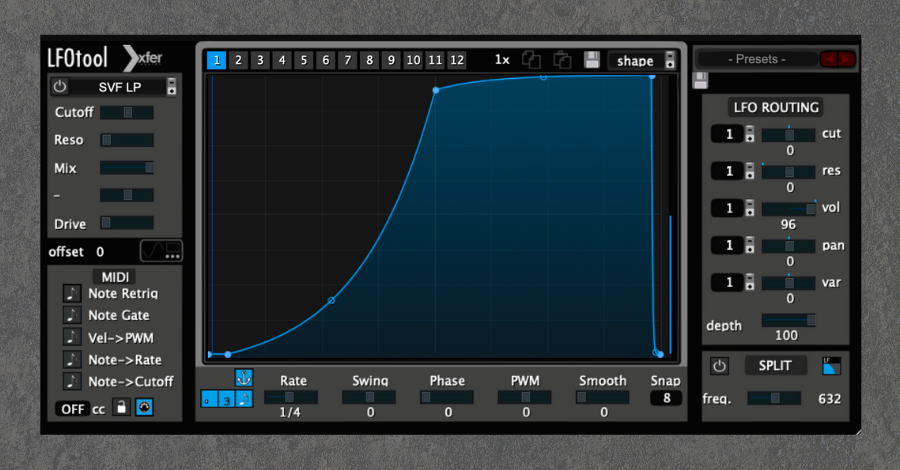Open the shape dropdown menu

tap(642, 60)
